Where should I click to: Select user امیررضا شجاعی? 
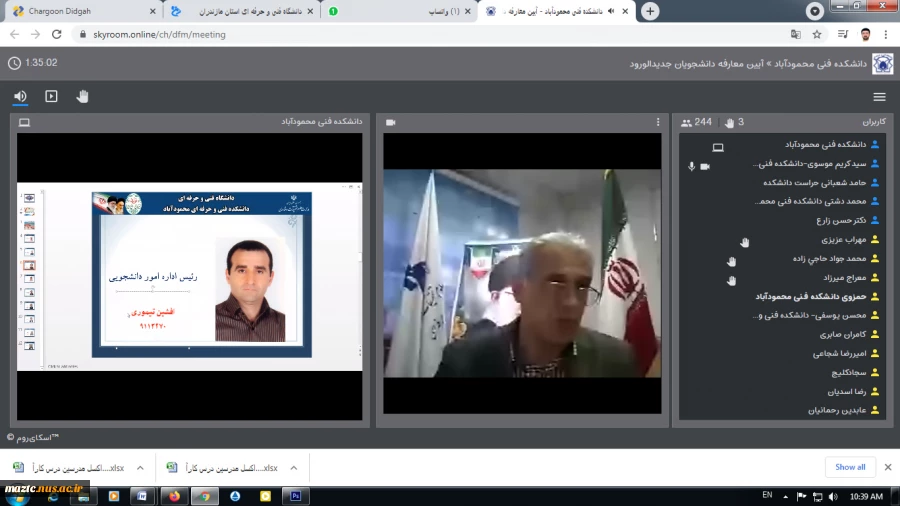click(839, 353)
